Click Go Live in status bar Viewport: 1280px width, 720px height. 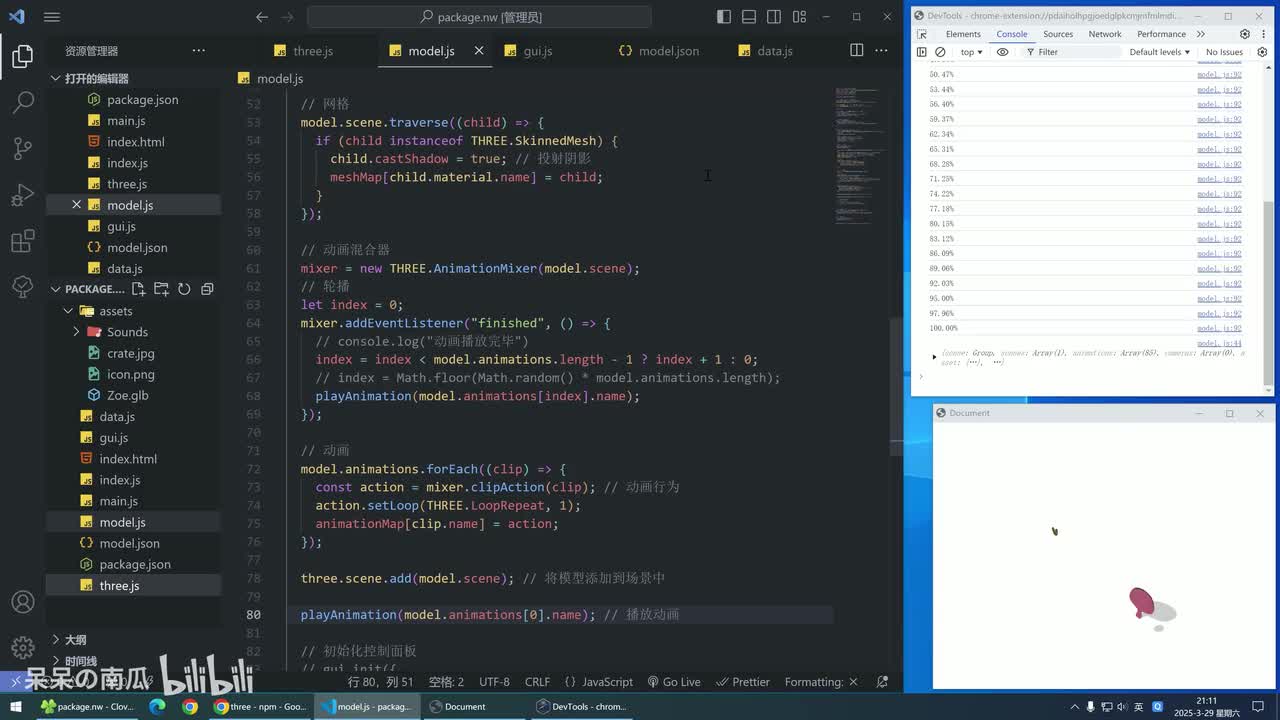click(674, 682)
